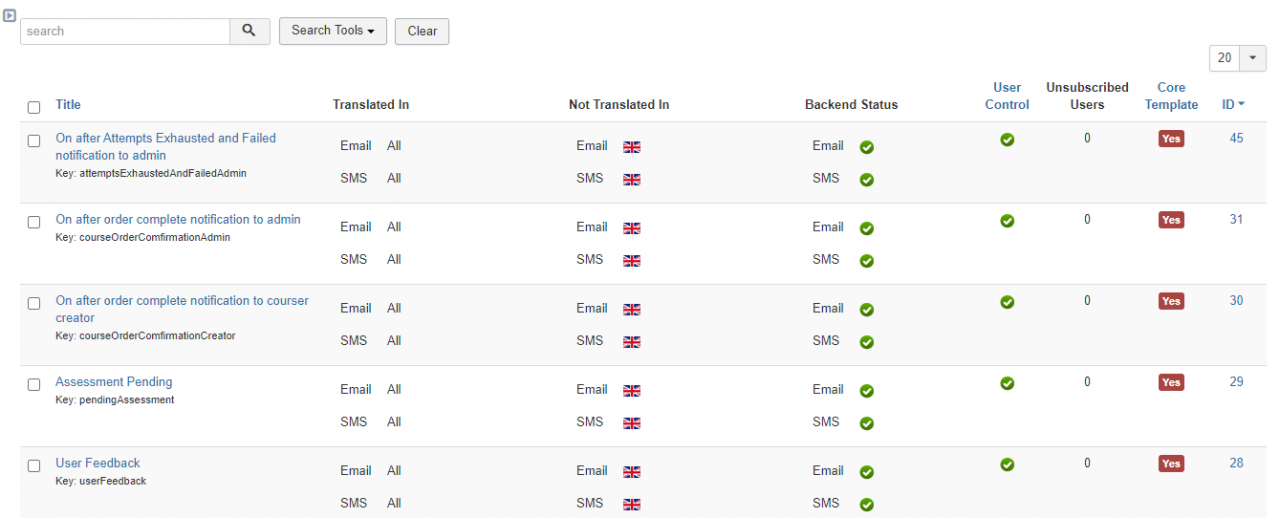Click the magnifying glass search button
Image resolution: width=1280 pixels, height=518 pixels.
coord(249,31)
